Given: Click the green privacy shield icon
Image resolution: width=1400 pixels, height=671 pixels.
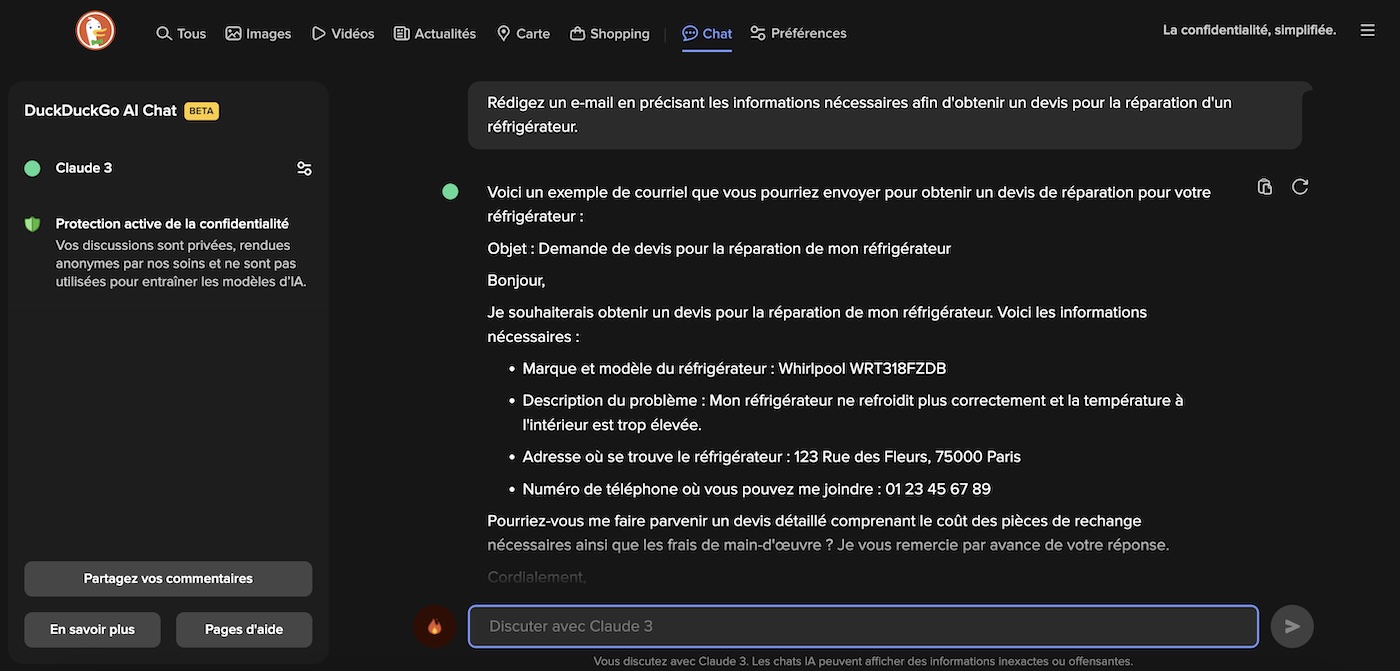Looking at the screenshot, I should coord(33,223).
